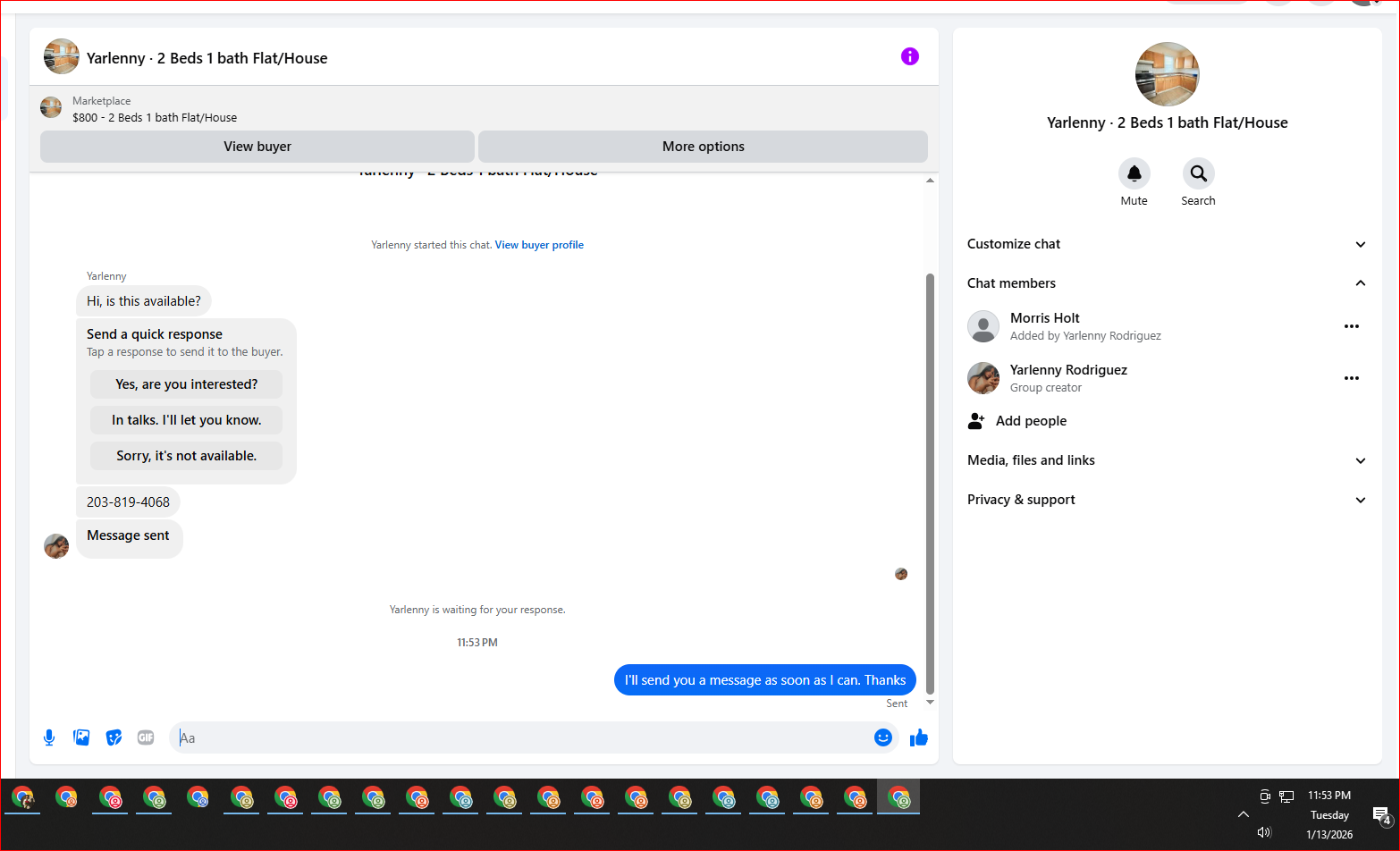The width and height of the screenshot is (1400, 851).
Task: Click the Meet Now tray icon
Action: [x=1265, y=796]
